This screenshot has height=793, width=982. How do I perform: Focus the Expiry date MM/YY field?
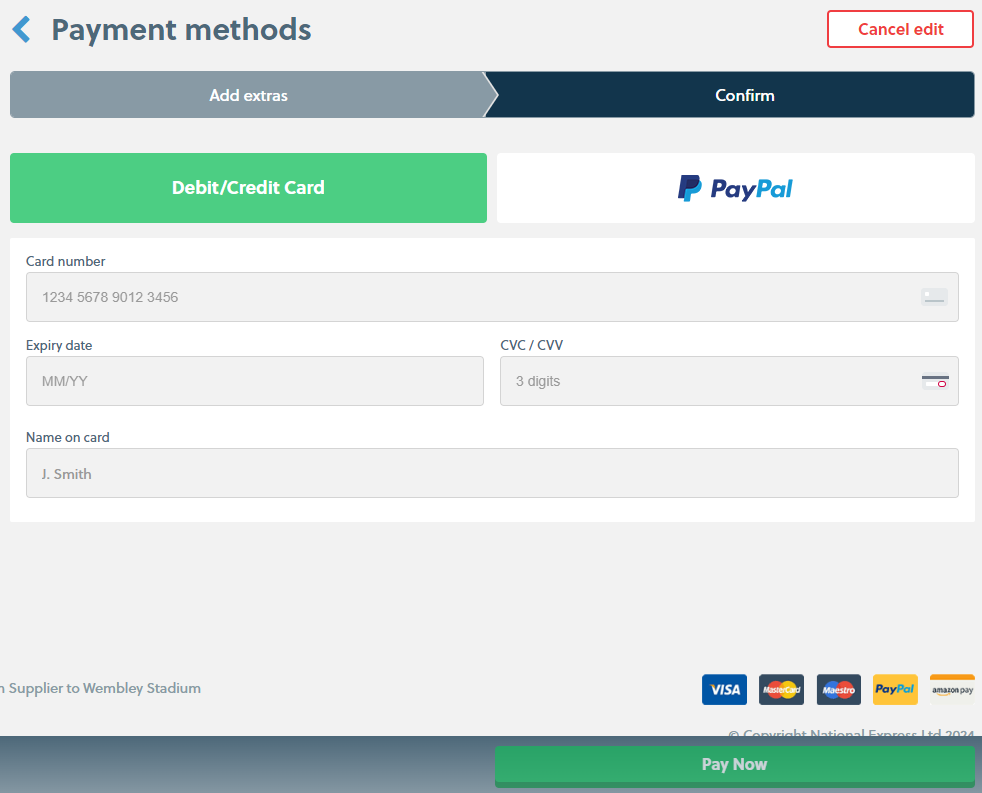tap(254, 381)
